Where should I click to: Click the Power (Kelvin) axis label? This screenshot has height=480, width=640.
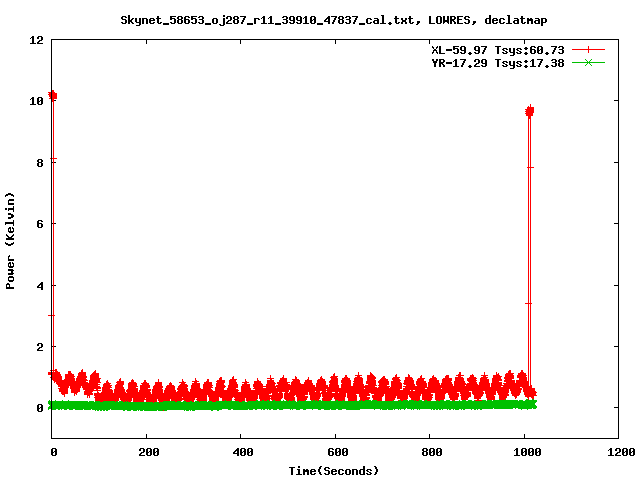click(10, 241)
